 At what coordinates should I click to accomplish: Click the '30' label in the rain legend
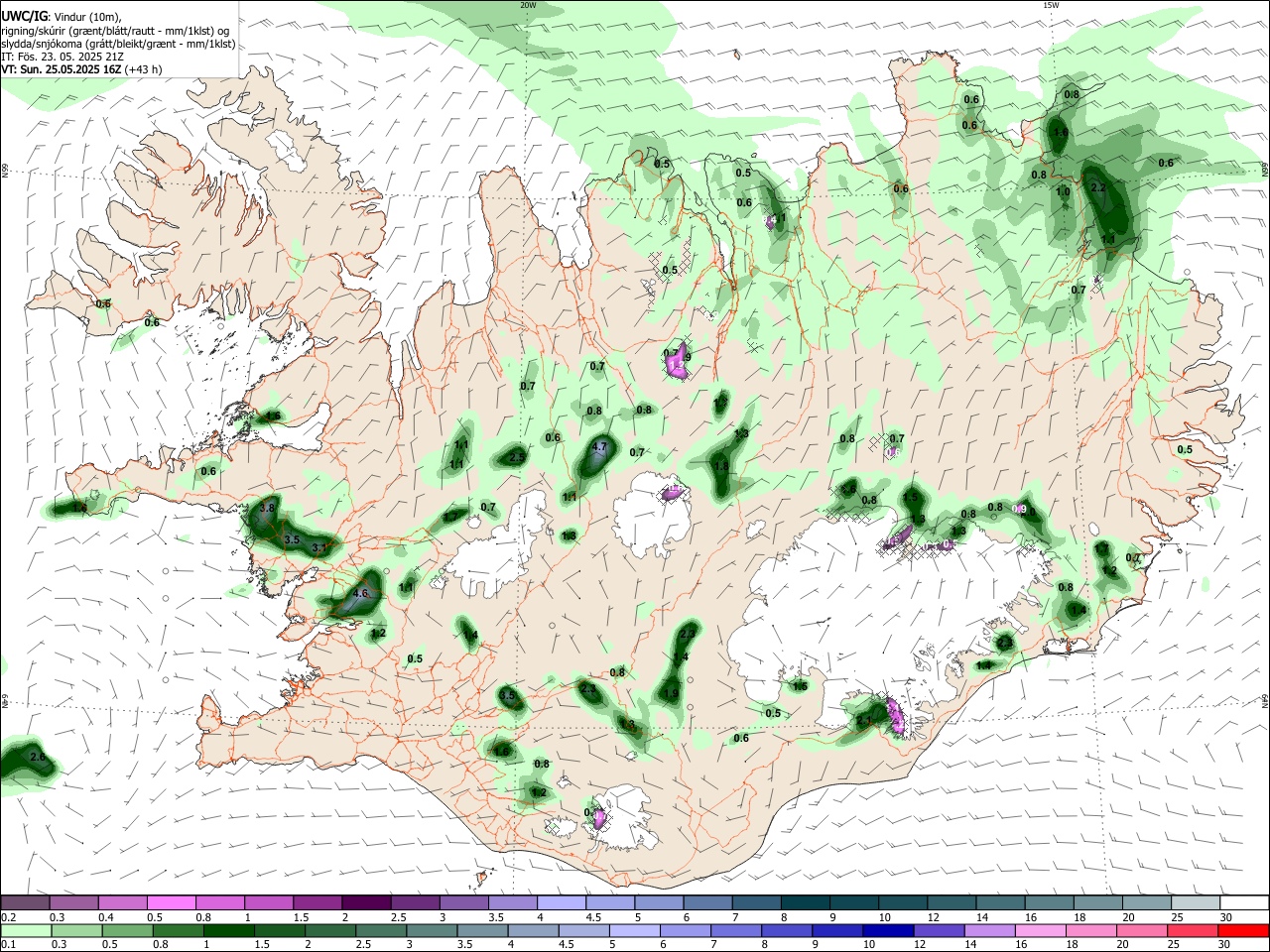[x=1225, y=946]
